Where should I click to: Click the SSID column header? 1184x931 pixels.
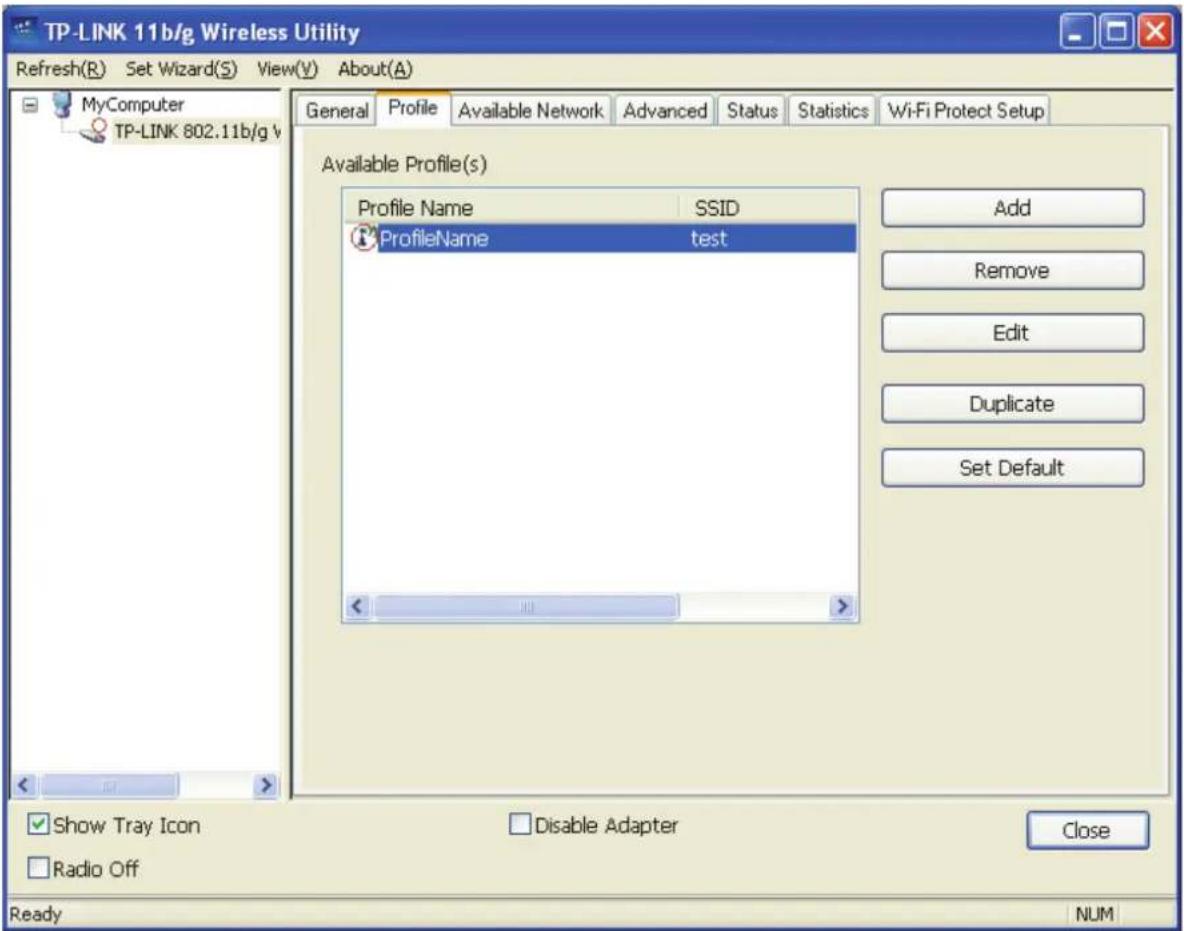coord(768,208)
